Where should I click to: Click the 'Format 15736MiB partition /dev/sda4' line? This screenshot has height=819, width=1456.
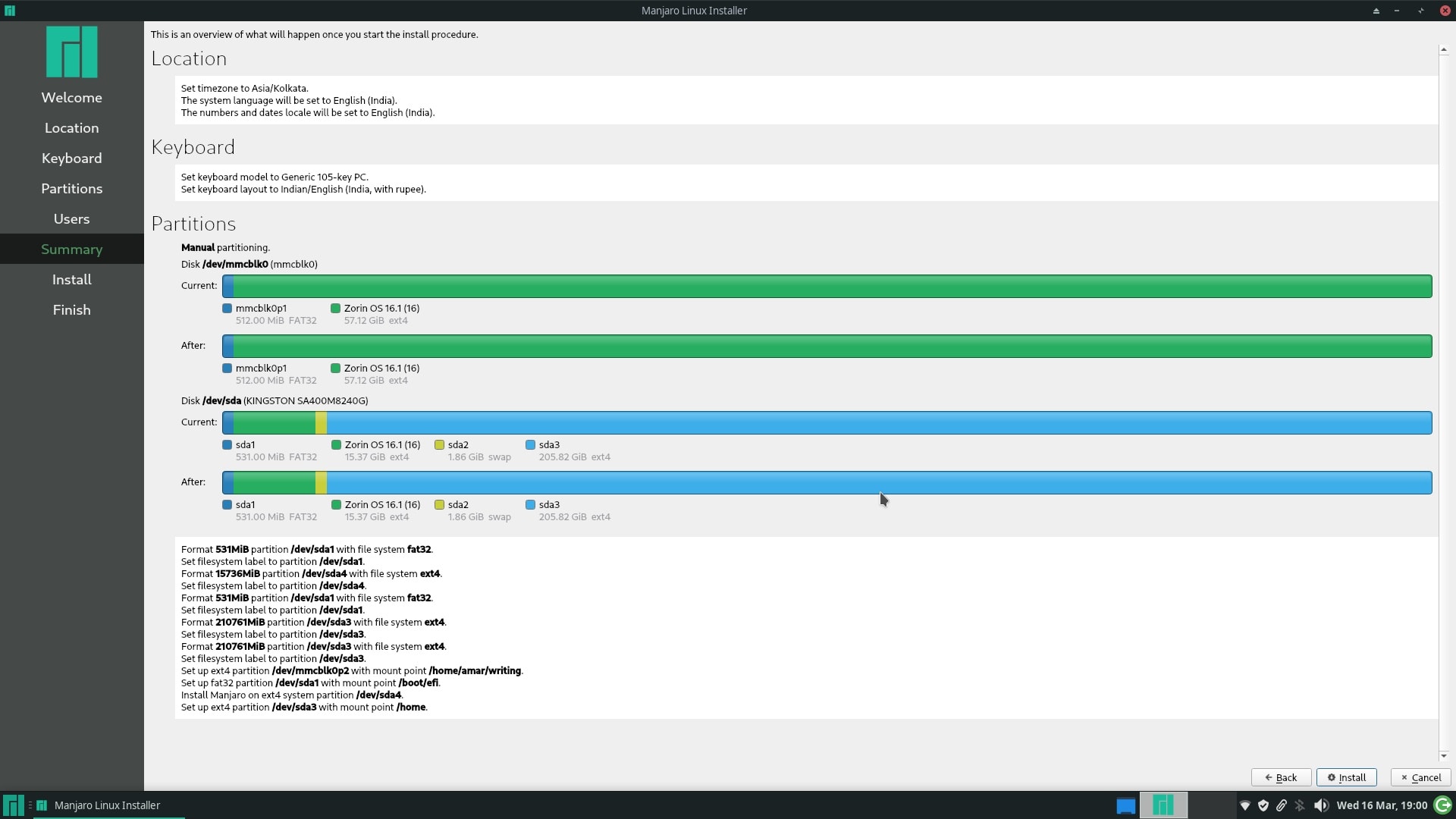pos(311,573)
